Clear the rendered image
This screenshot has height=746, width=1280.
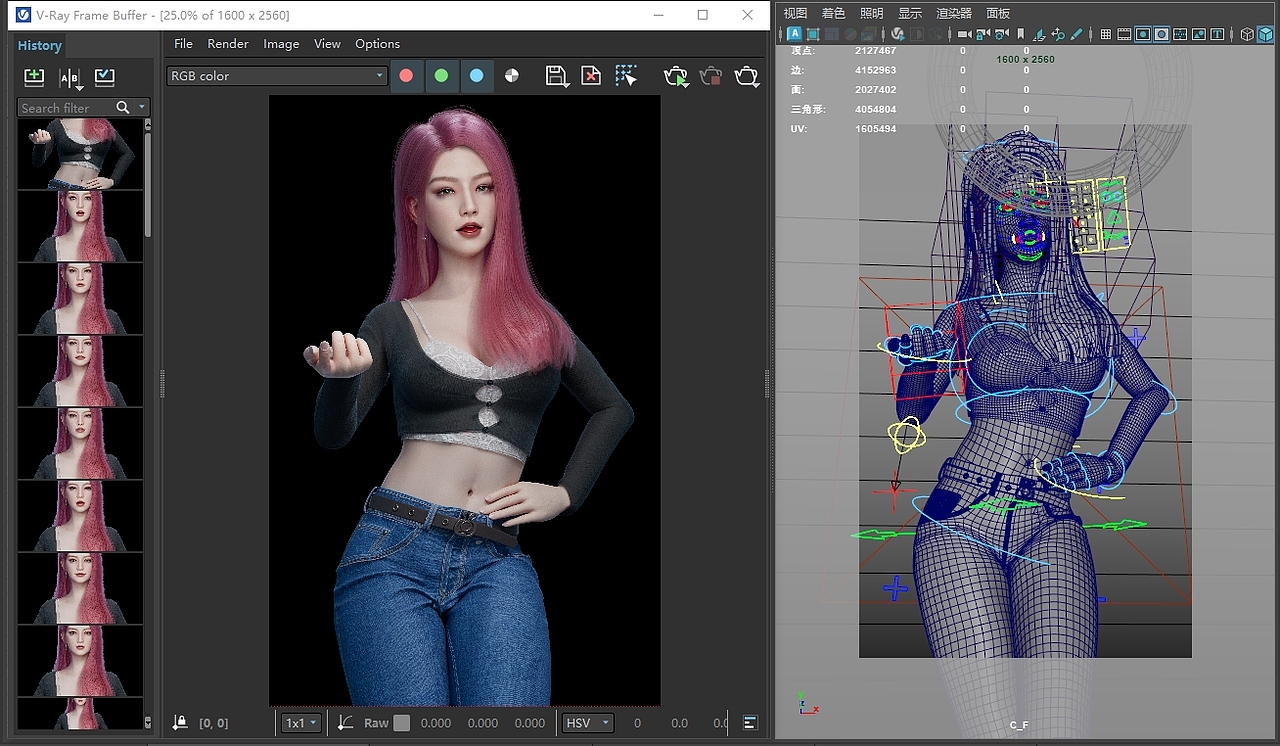pyautogui.click(x=591, y=76)
